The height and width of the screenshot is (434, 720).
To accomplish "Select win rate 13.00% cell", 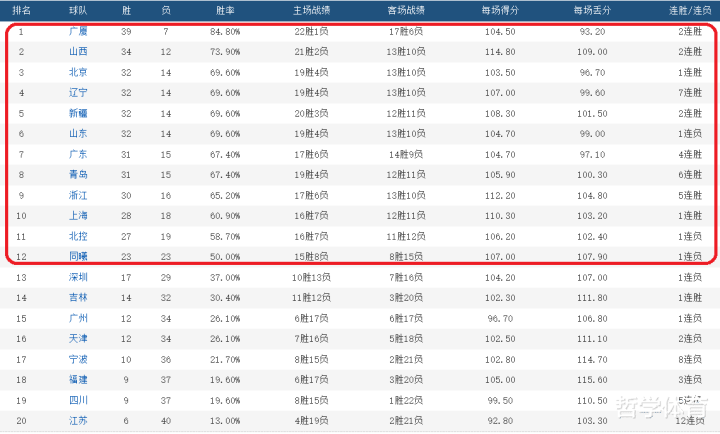I will pos(225,421).
